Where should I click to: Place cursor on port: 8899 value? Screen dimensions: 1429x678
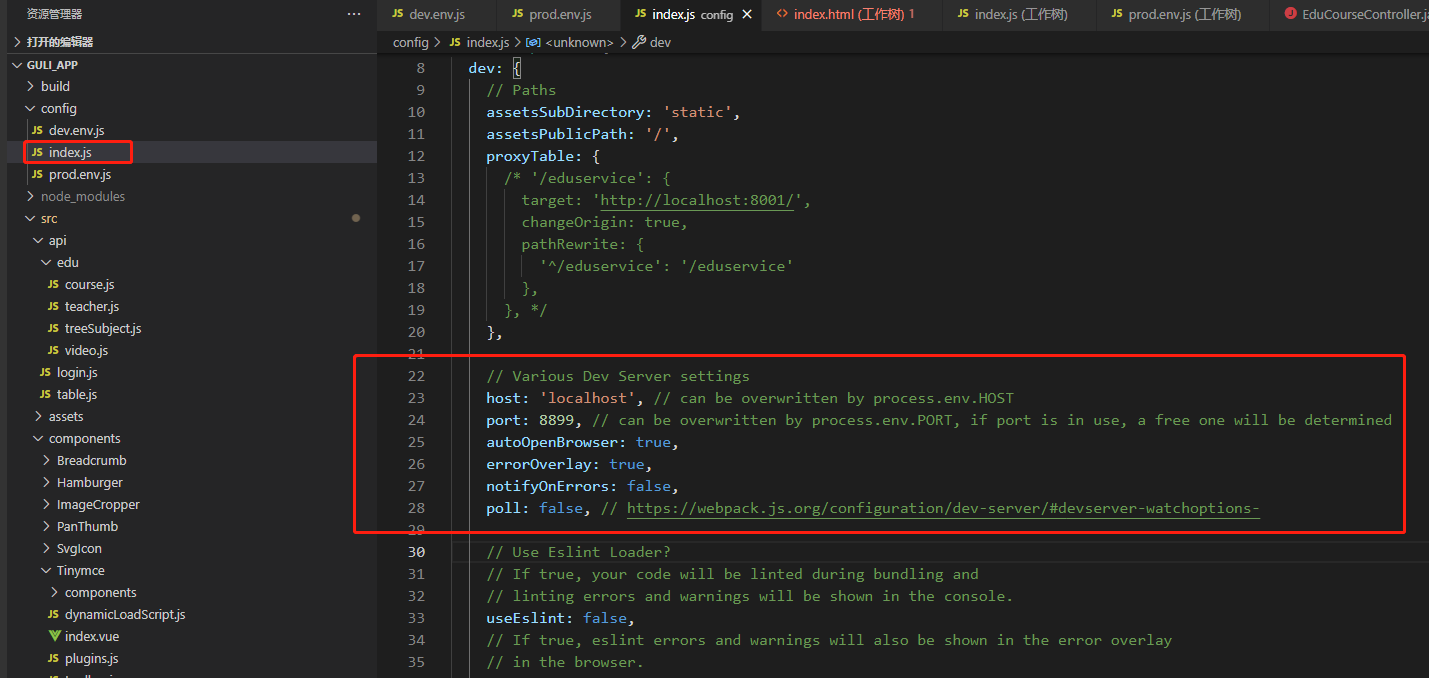coord(556,420)
